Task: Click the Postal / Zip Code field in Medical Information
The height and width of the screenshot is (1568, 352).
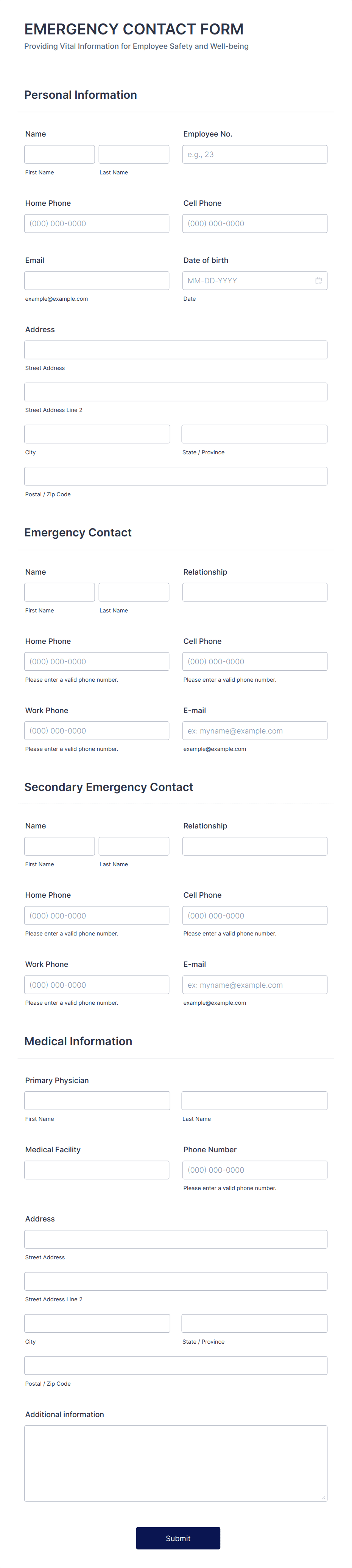Action: 175,1365
